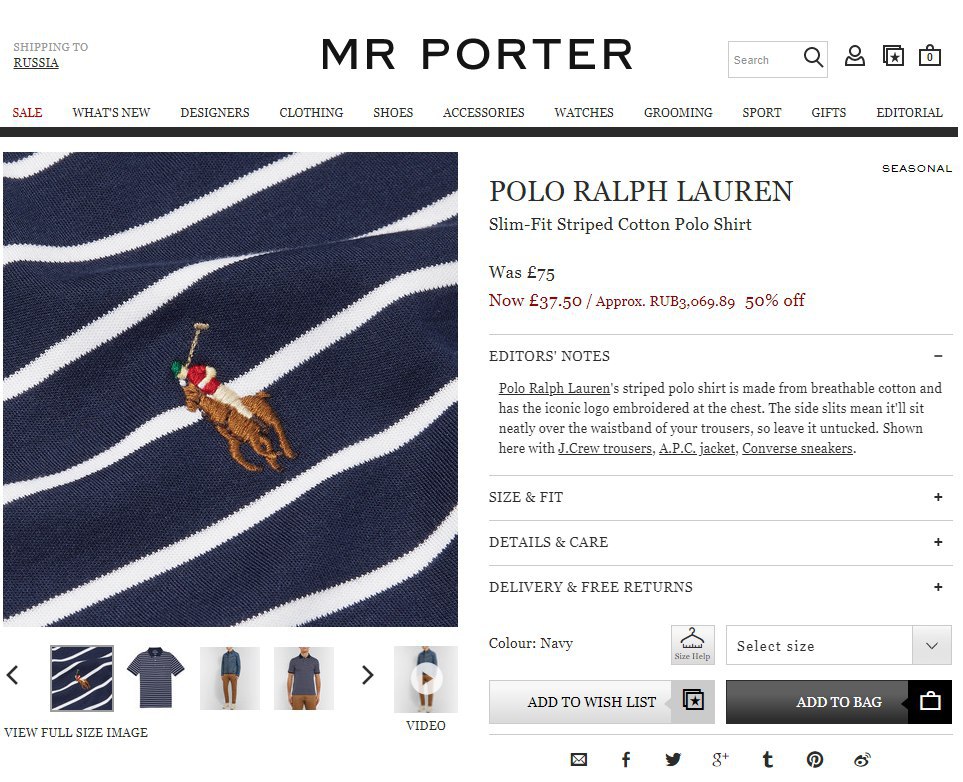Click the Add to Bag button

coord(838,702)
